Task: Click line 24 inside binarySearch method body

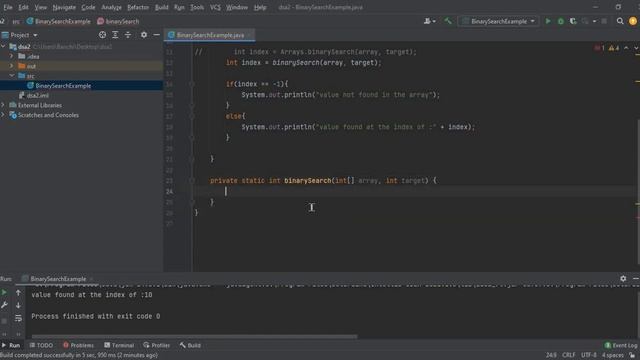Action: coord(415,191)
